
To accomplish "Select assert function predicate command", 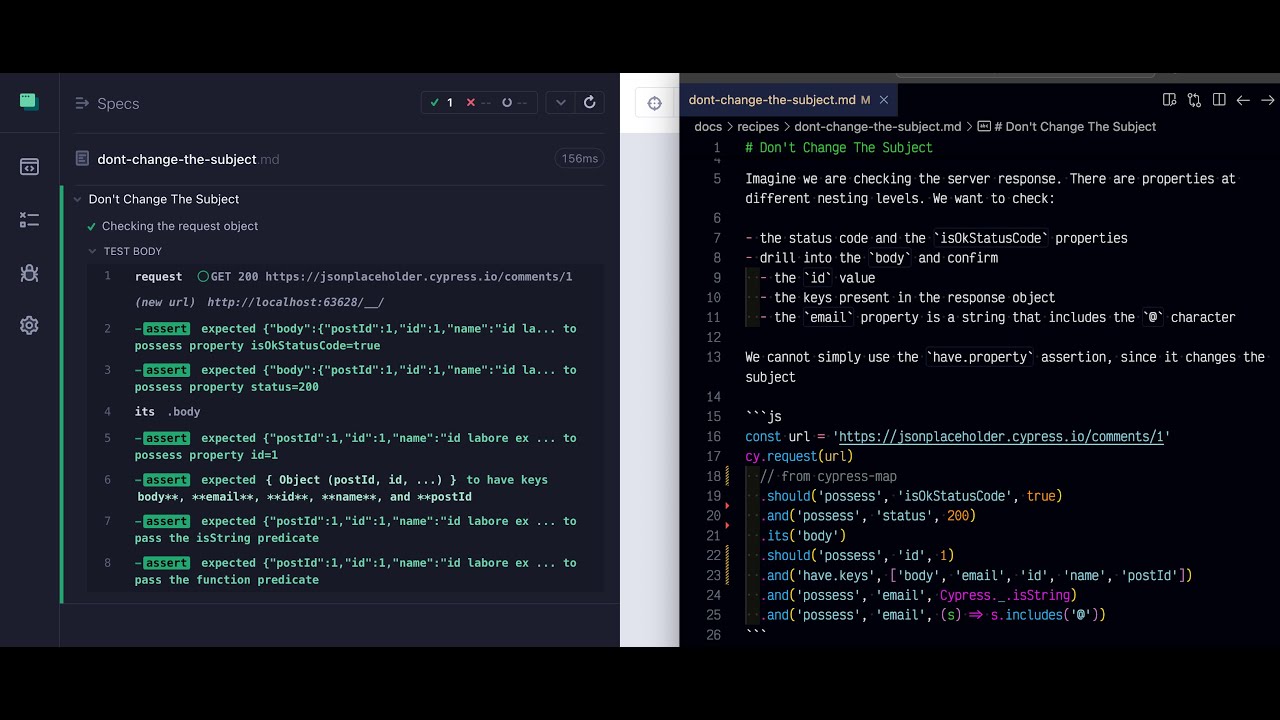I will tap(345, 571).
